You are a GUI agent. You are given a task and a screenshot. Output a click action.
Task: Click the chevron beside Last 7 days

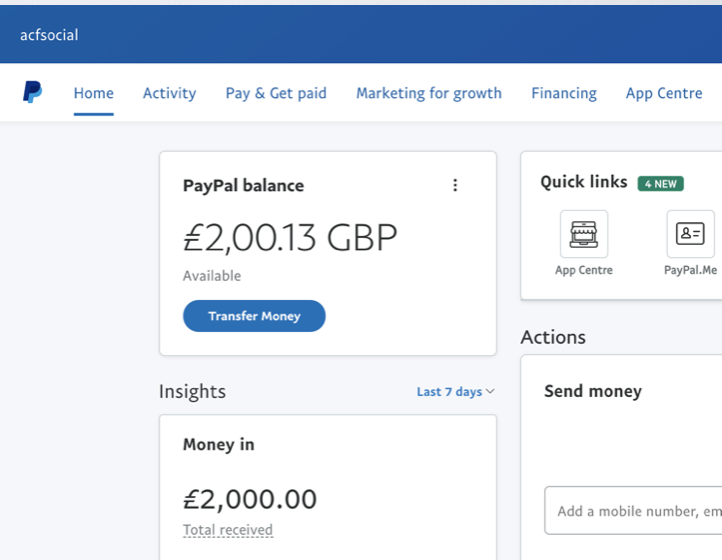(490, 391)
